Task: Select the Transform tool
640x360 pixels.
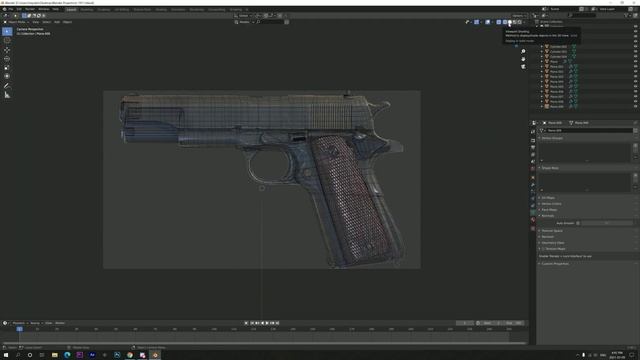Action: click(7, 76)
